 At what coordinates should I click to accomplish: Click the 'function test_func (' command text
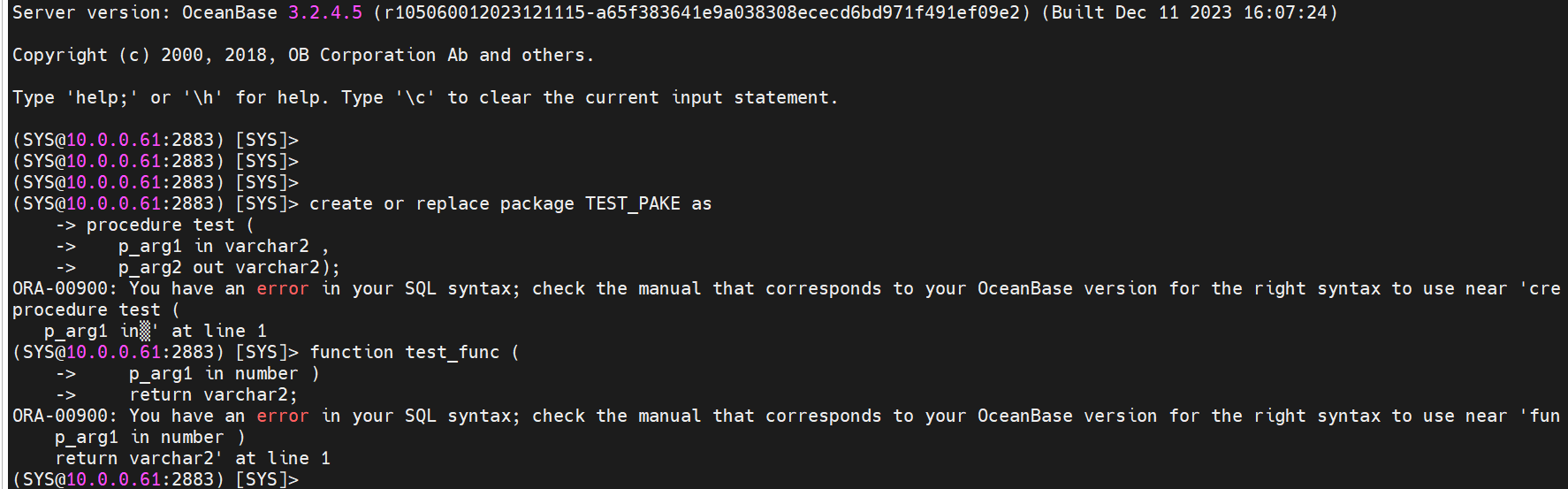pyautogui.click(x=415, y=352)
